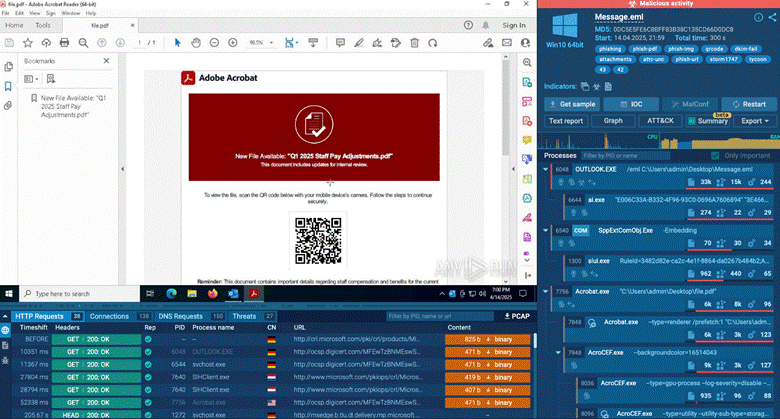
Task: Select the highlighter pen tool
Action: [359, 43]
